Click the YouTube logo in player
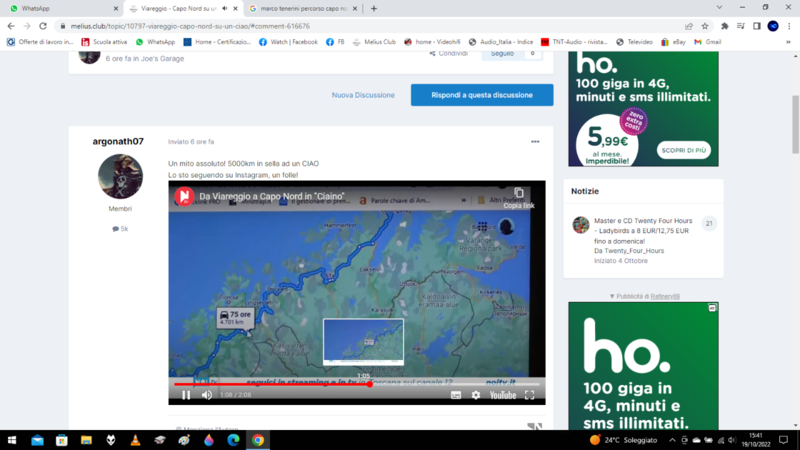 (502, 395)
